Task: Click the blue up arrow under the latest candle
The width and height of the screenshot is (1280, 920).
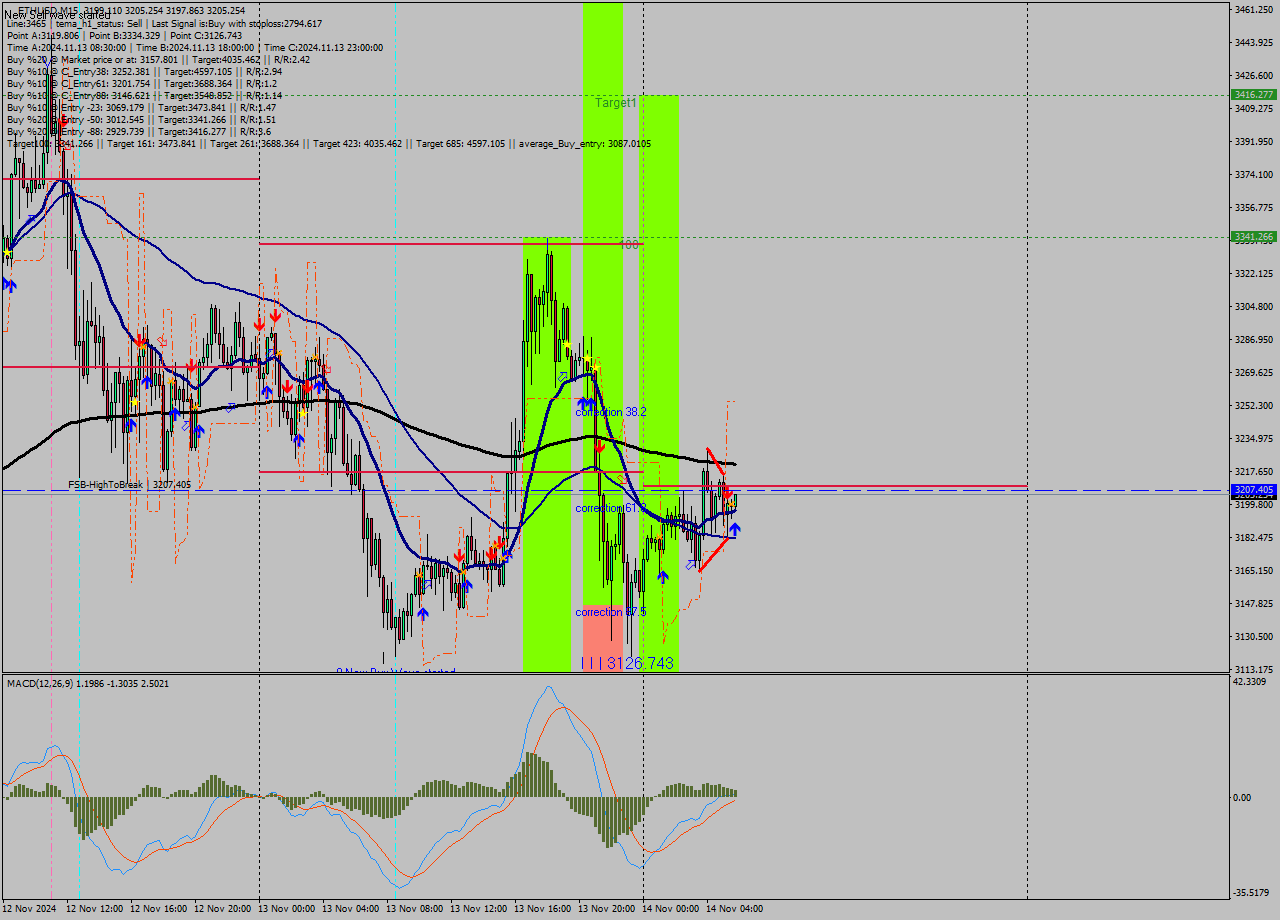Action: tap(734, 530)
